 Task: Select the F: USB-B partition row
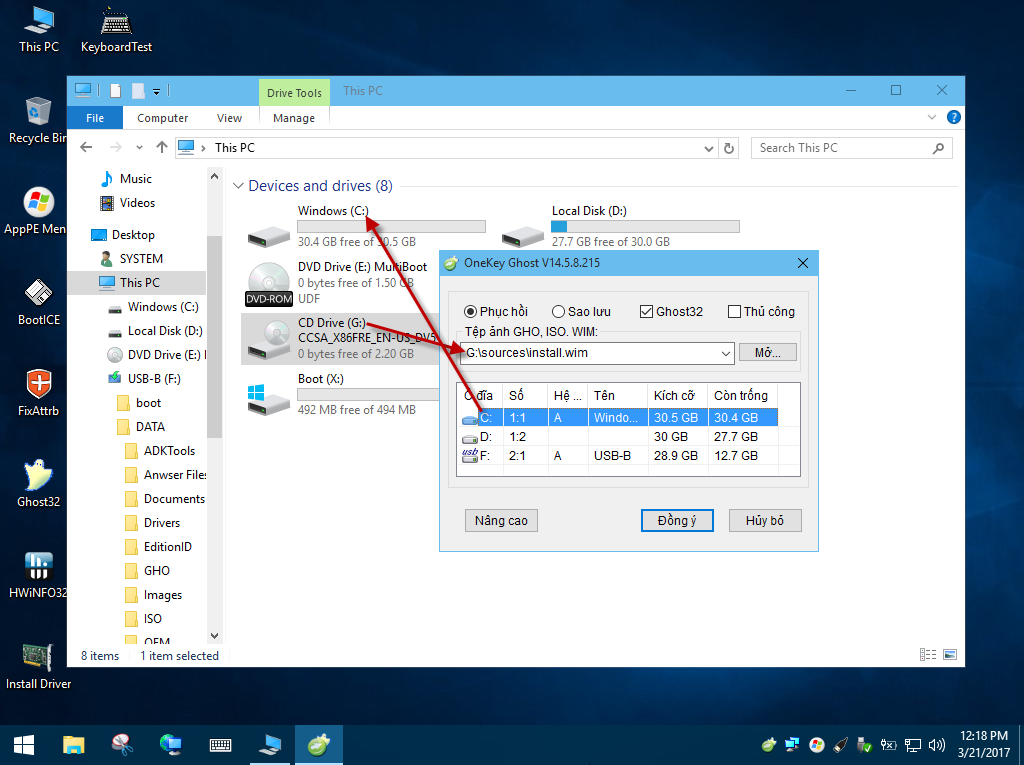[620, 455]
